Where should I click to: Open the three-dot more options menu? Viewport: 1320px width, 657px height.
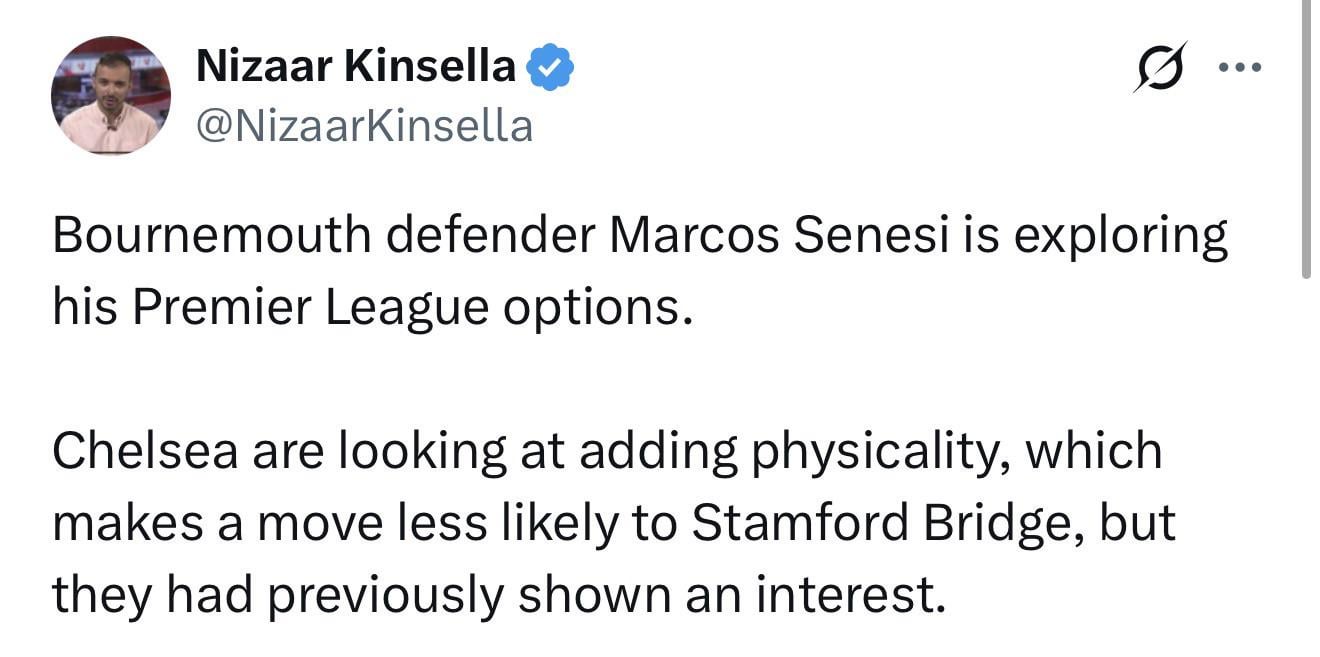(x=1241, y=68)
